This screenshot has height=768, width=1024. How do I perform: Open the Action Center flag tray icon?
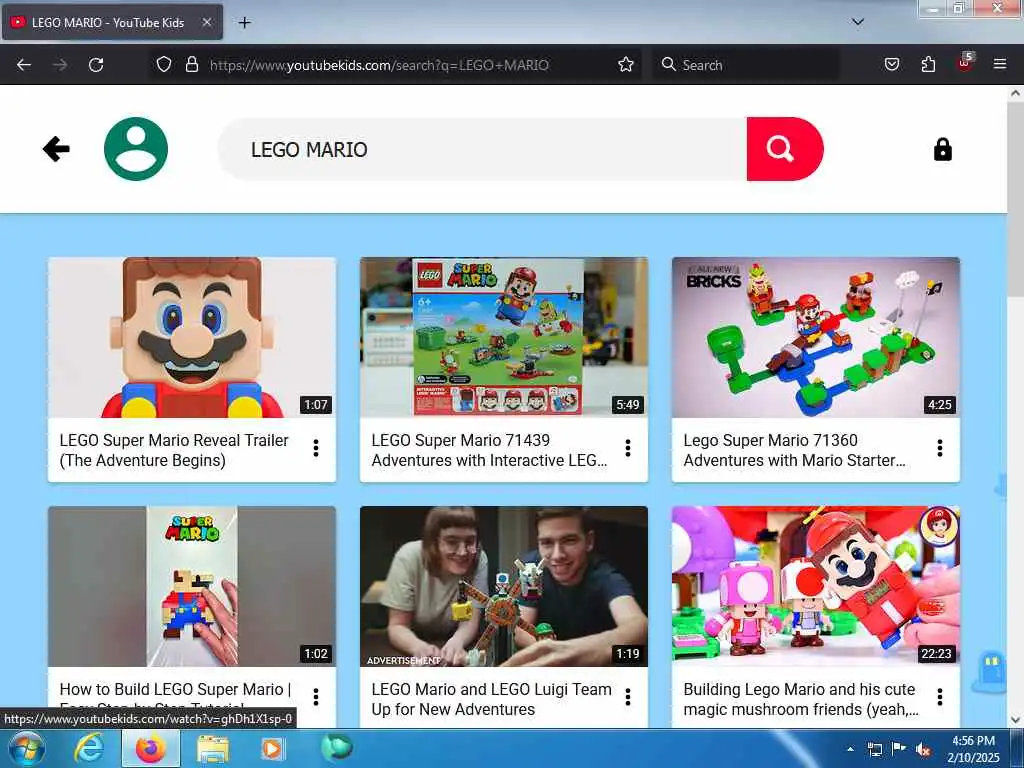[x=899, y=749]
